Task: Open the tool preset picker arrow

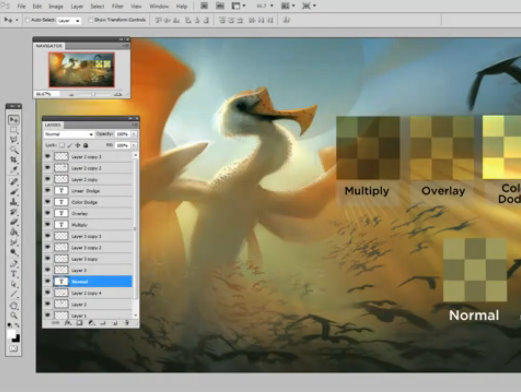Action: point(16,20)
